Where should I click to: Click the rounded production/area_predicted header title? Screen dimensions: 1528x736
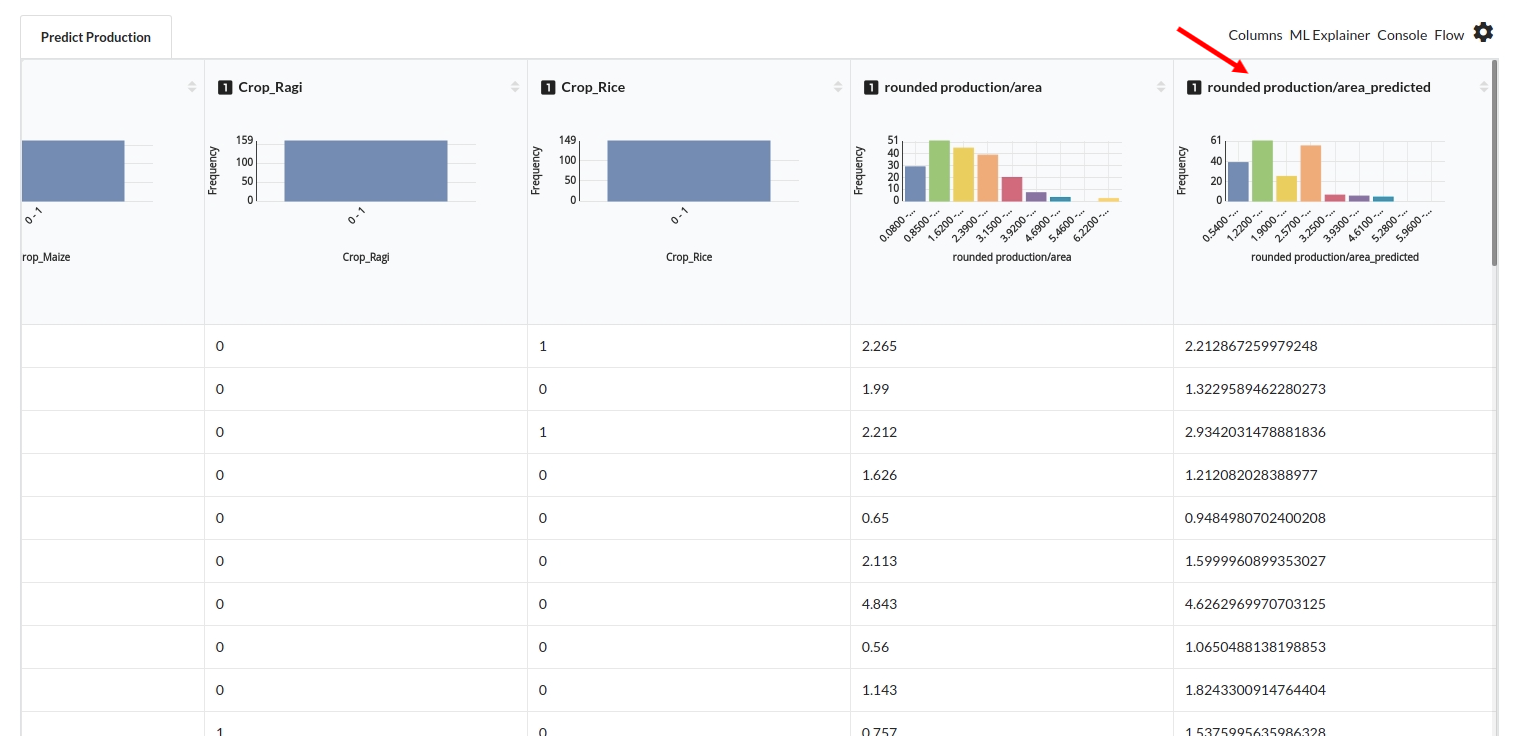click(x=1319, y=87)
